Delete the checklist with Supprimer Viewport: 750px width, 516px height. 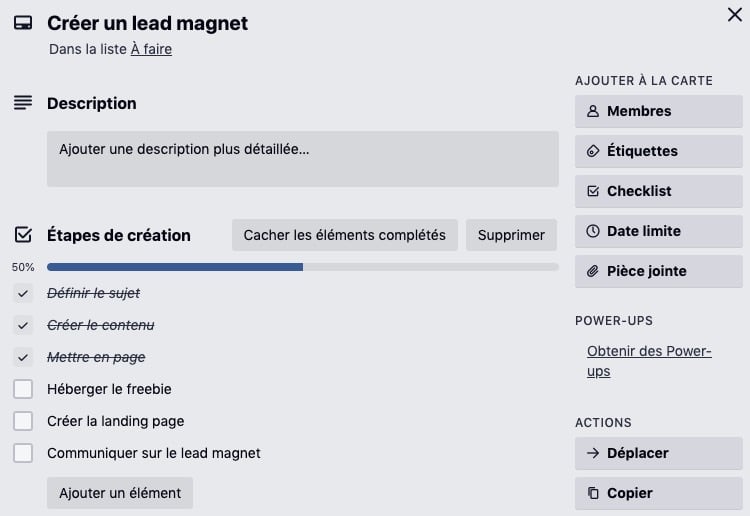511,235
